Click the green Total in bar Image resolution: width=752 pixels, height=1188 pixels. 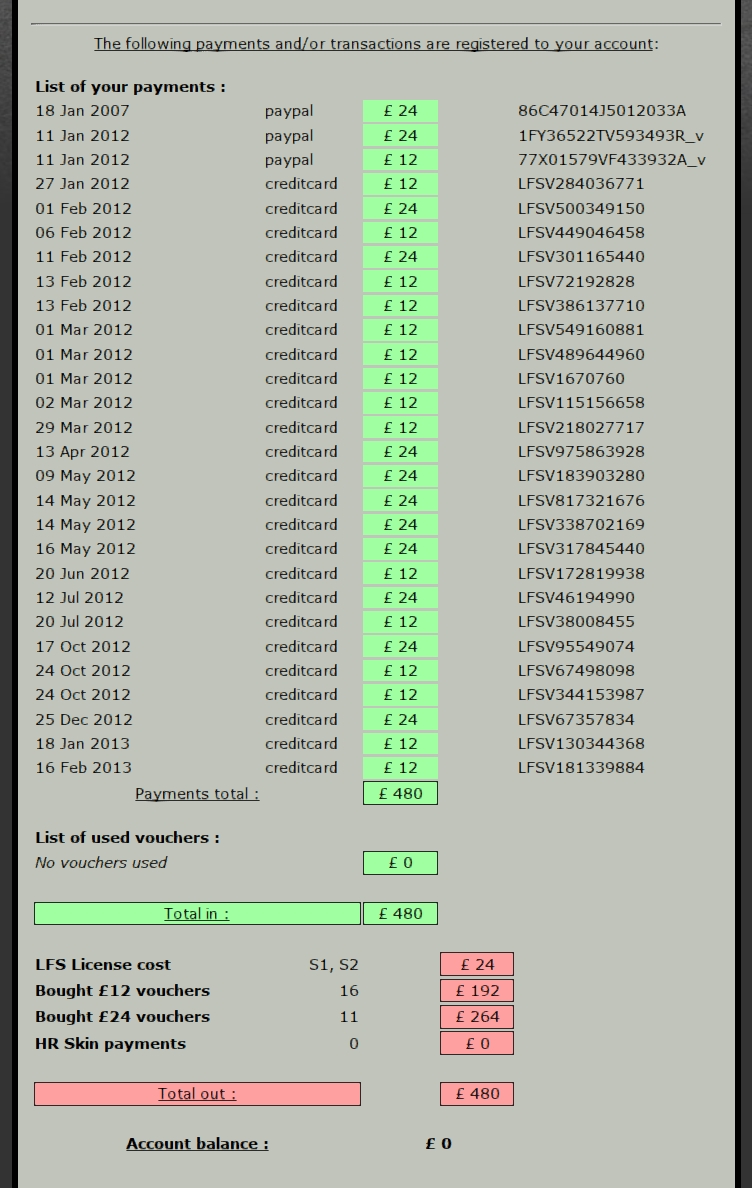197,914
